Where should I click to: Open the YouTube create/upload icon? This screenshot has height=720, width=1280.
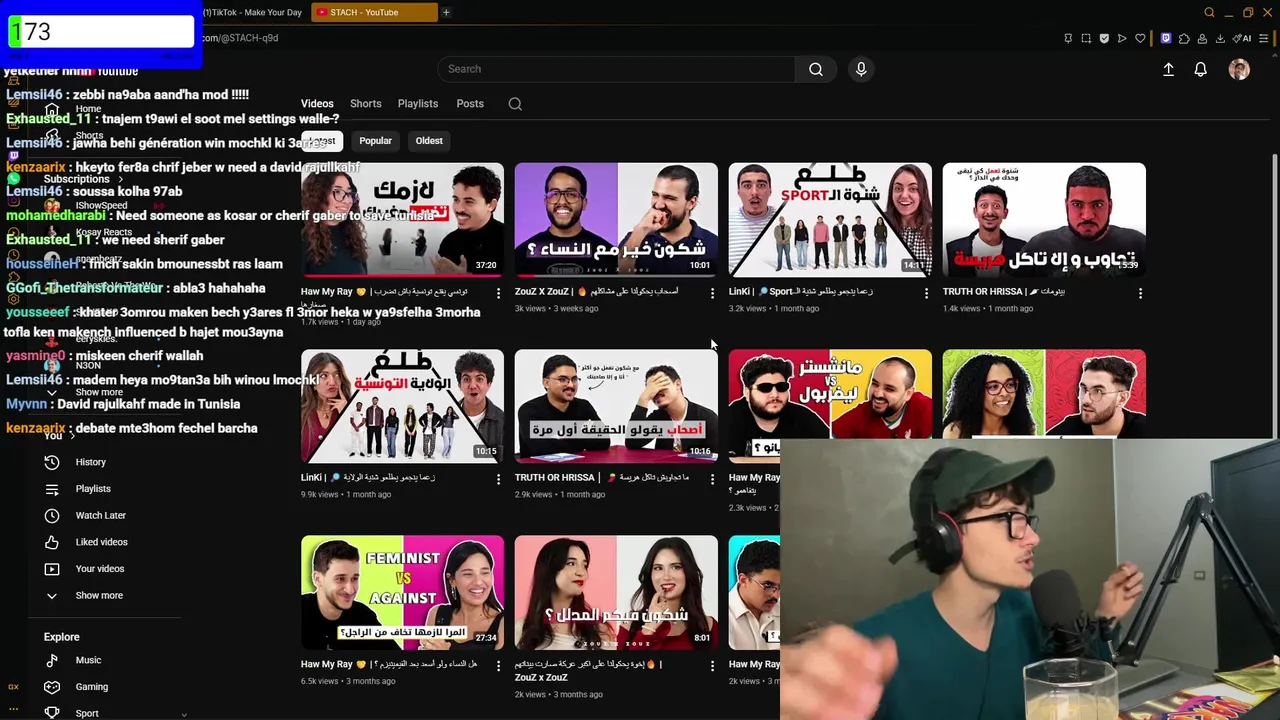coord(1168,69)
